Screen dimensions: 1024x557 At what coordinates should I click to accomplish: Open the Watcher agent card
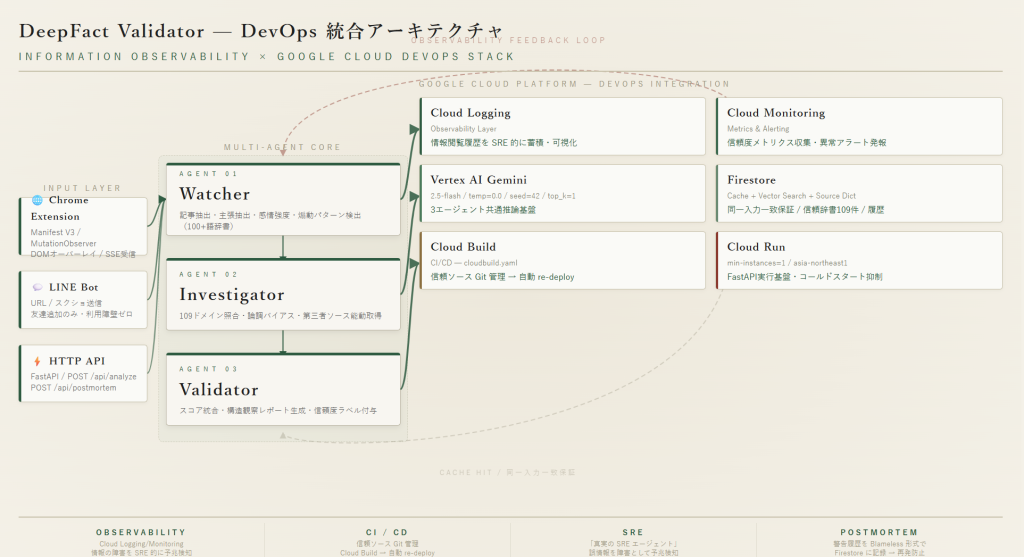(x=283, y=199)
